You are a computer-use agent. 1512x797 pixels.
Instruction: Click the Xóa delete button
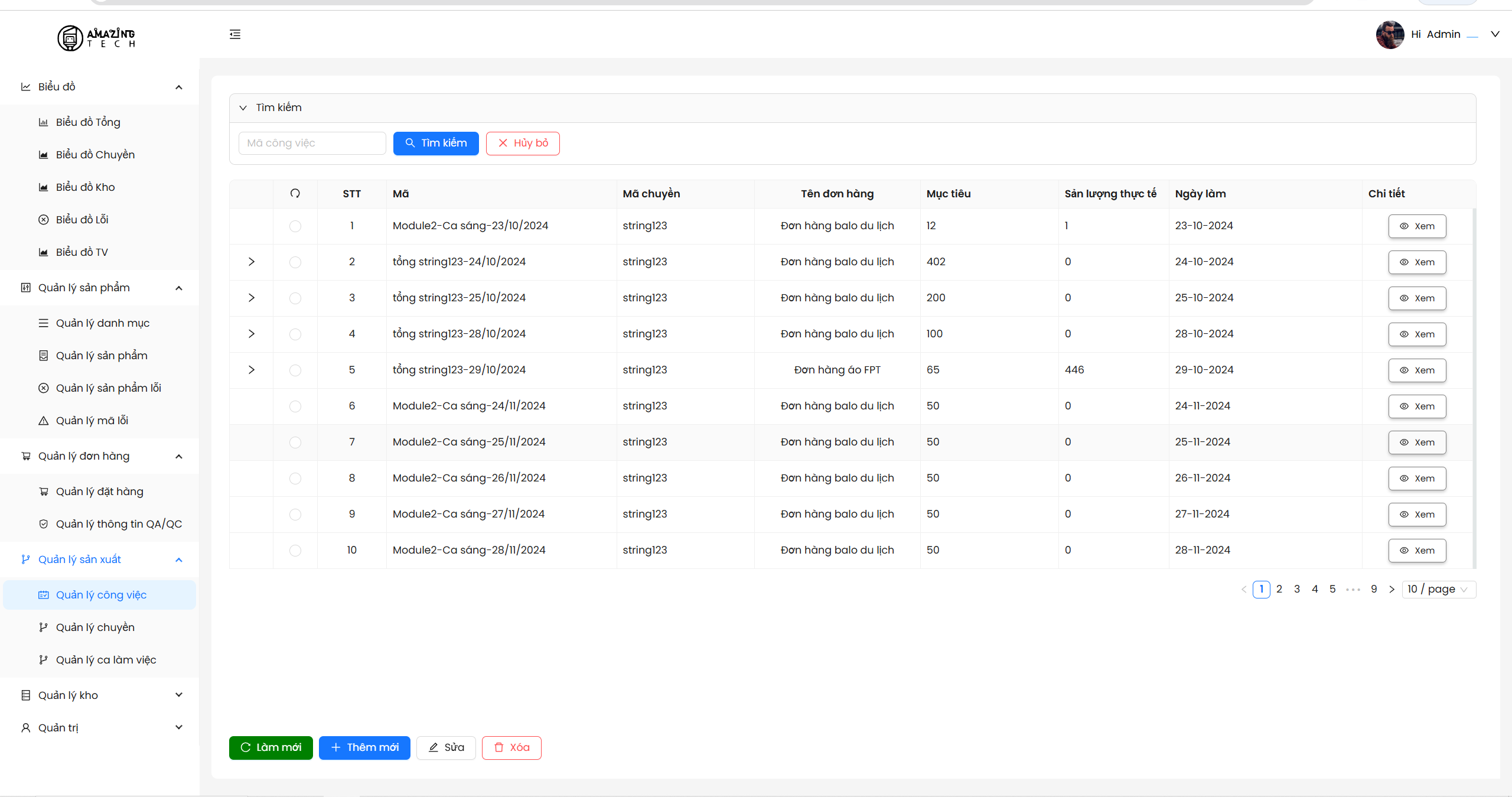click(x=511, y=747)
